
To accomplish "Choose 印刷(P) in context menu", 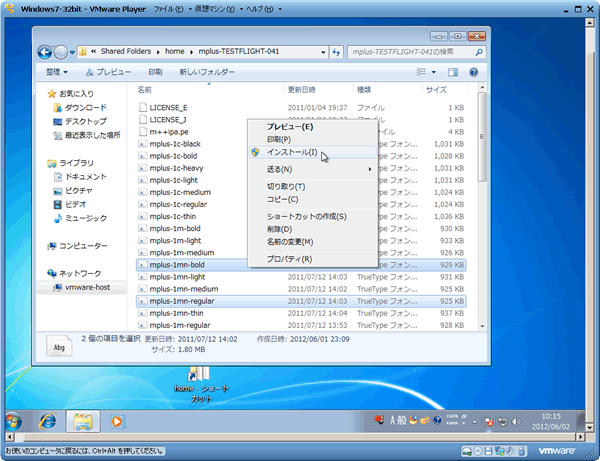I will [x=312, y=139].
